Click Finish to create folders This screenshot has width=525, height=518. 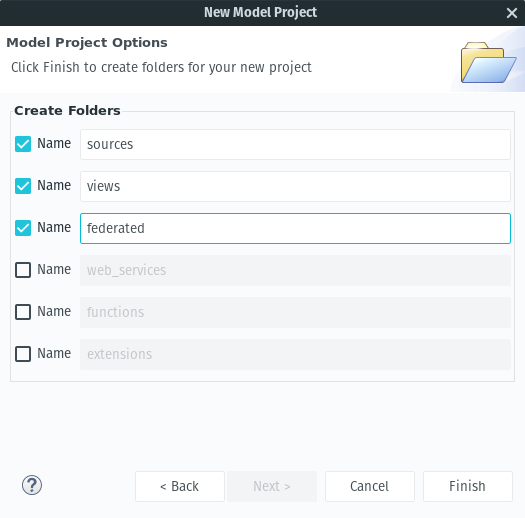(x=468, y=487)
